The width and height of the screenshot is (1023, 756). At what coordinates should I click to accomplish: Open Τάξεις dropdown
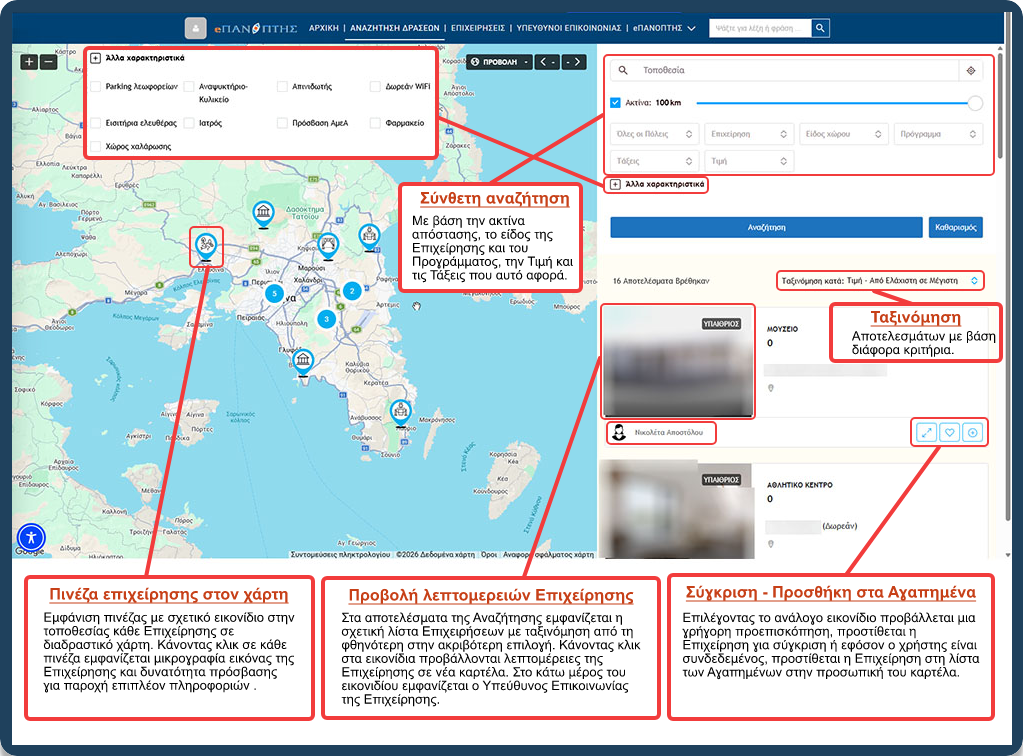654,160
